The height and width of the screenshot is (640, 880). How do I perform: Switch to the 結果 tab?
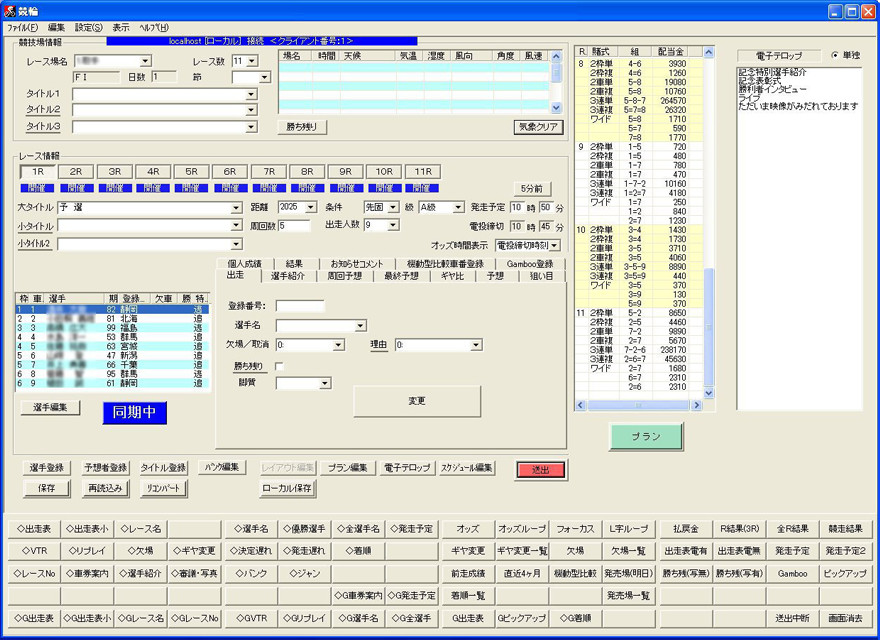coord(294,264)
